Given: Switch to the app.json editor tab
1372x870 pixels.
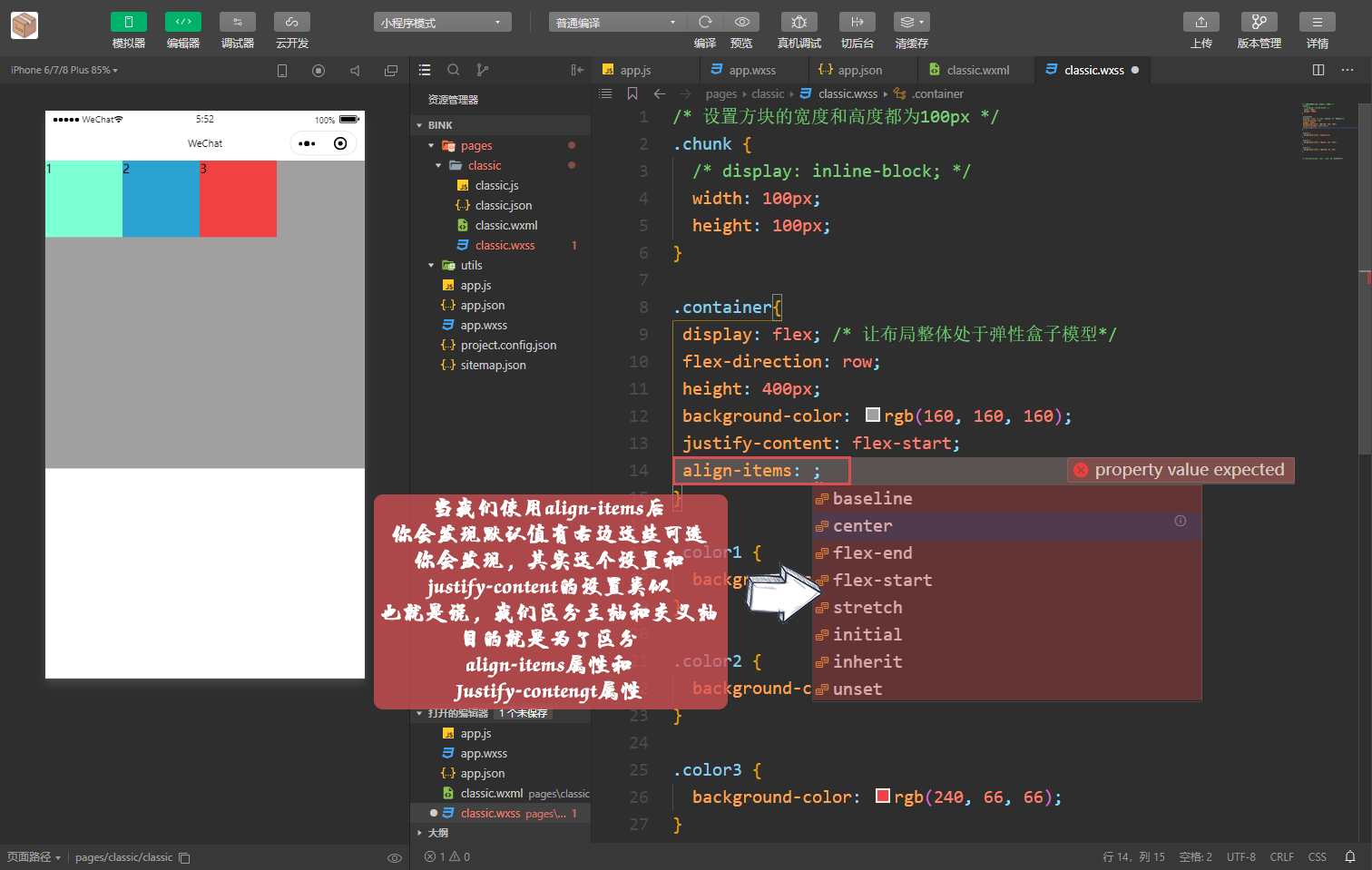Looking at the screenshot, I should (861, 69).
